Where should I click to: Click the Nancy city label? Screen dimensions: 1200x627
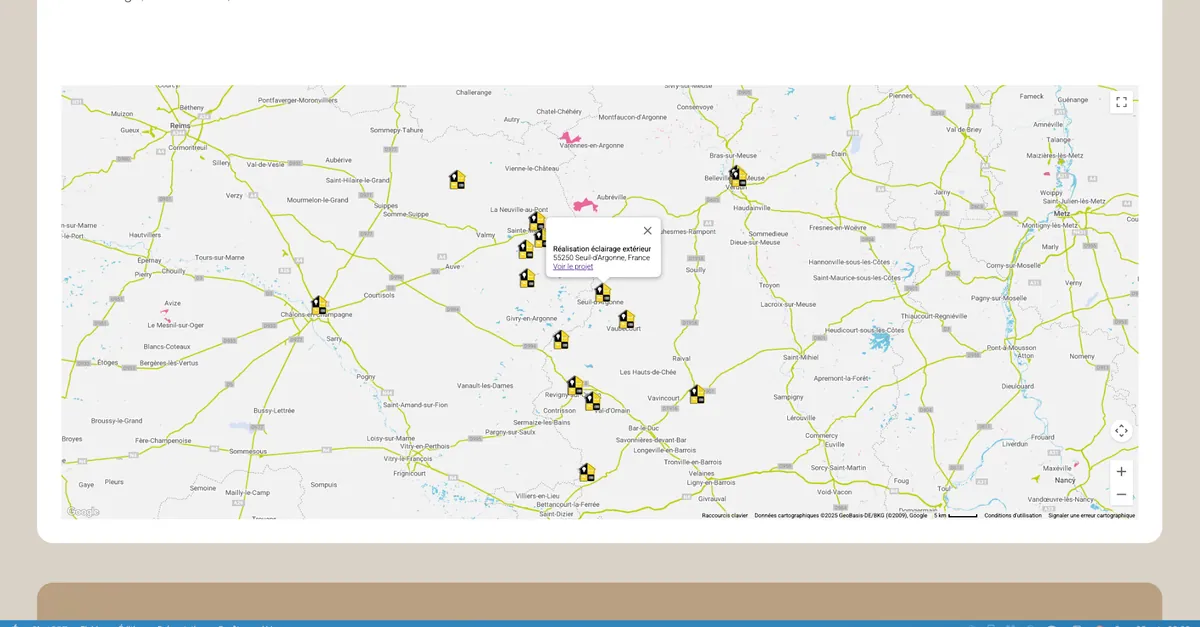tap(1065, 480)
